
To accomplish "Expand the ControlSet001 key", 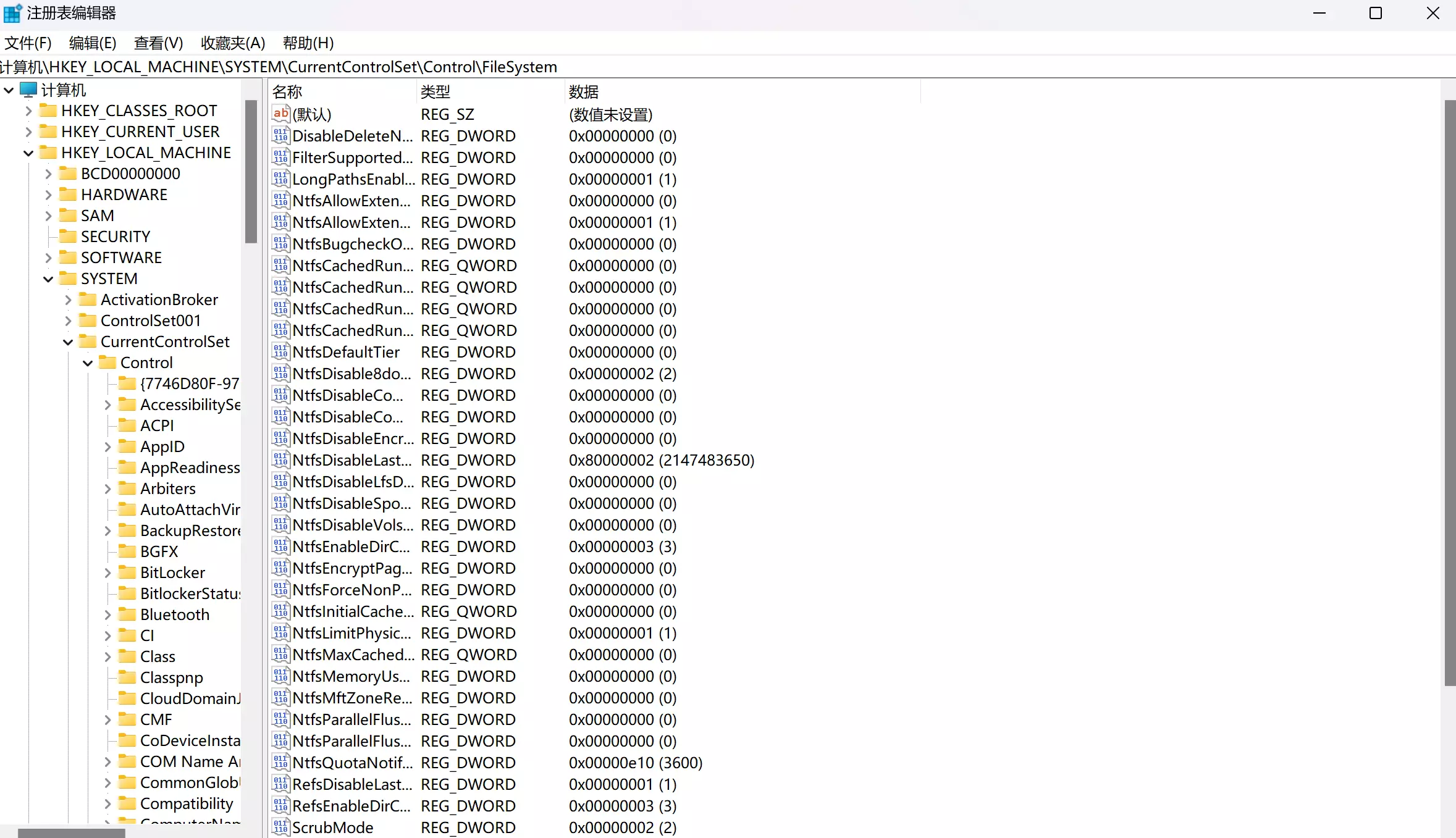I will pos(68,321).
